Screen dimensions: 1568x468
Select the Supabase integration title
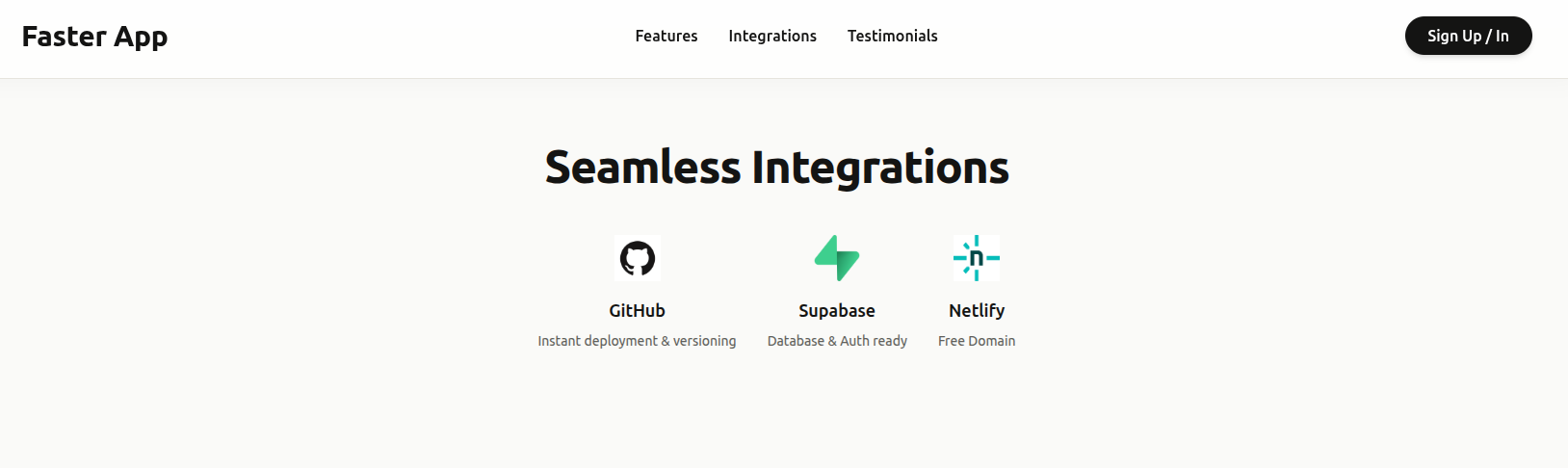[837, 310]
